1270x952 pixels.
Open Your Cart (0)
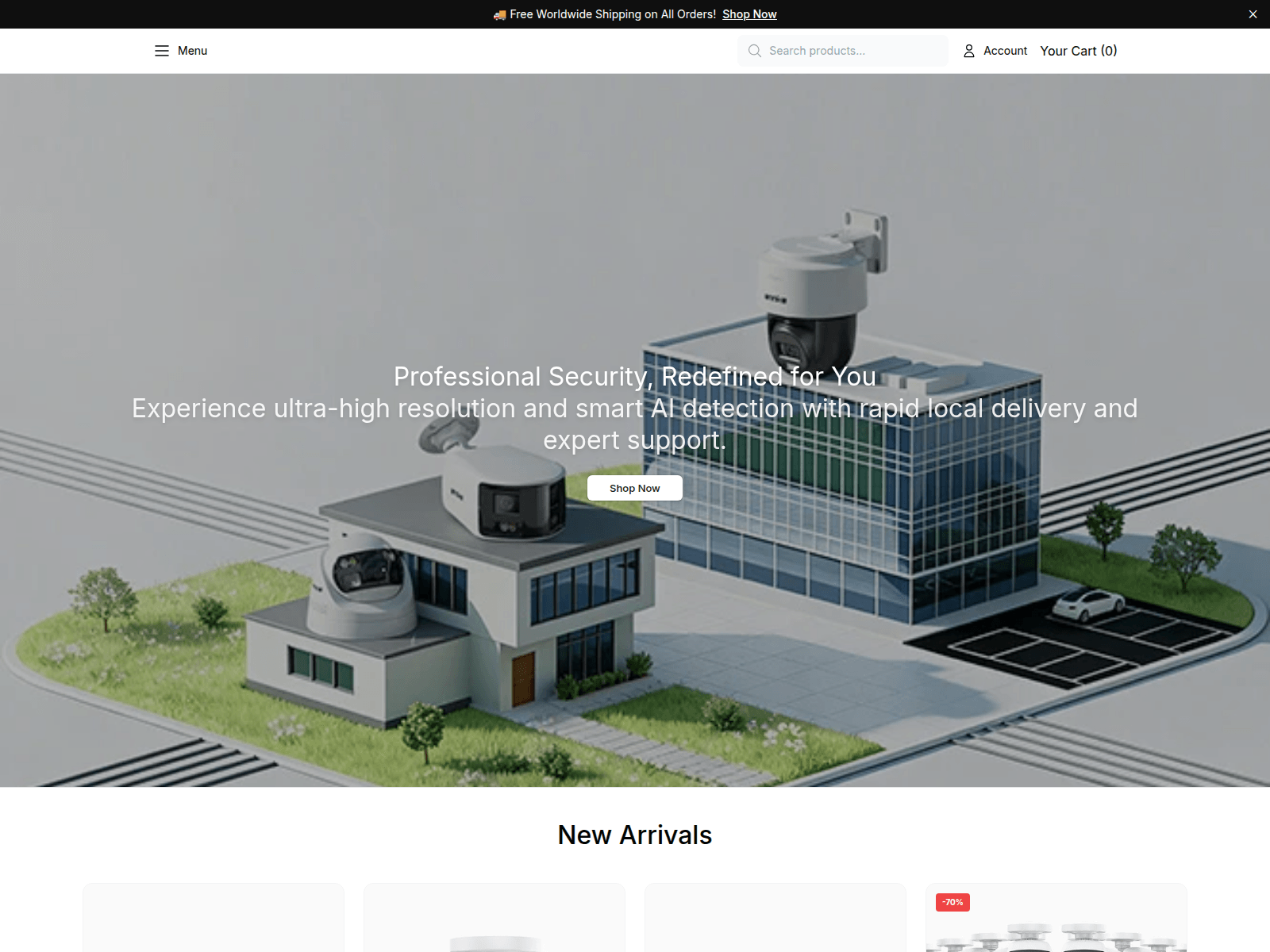click(x=1079, y=51)
